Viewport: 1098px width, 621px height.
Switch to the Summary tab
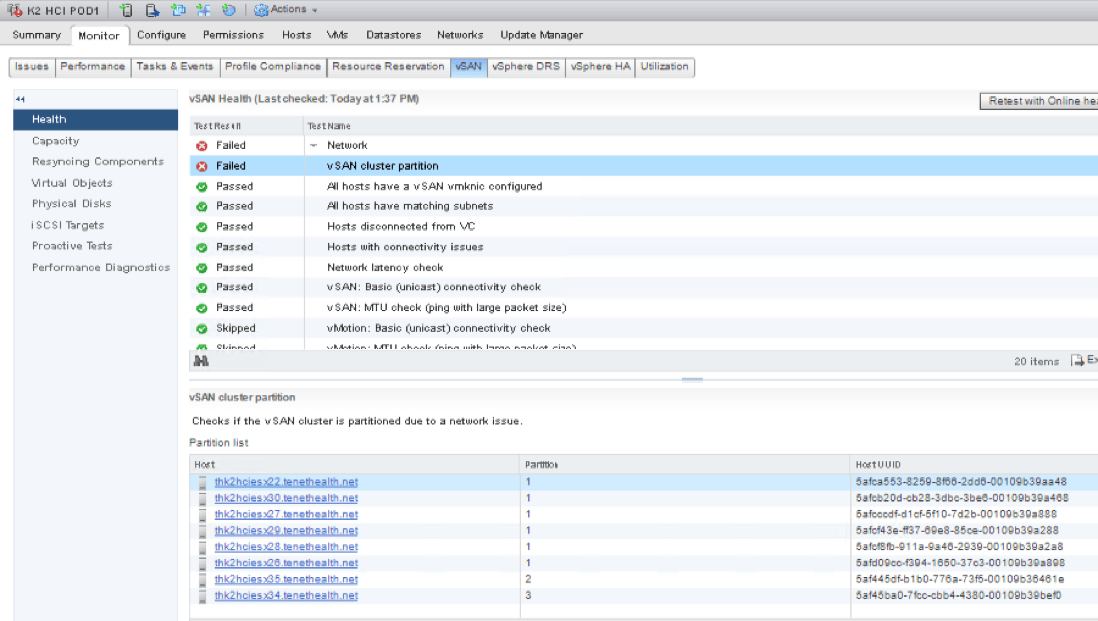pyautogui.click(x=36, y=35)
